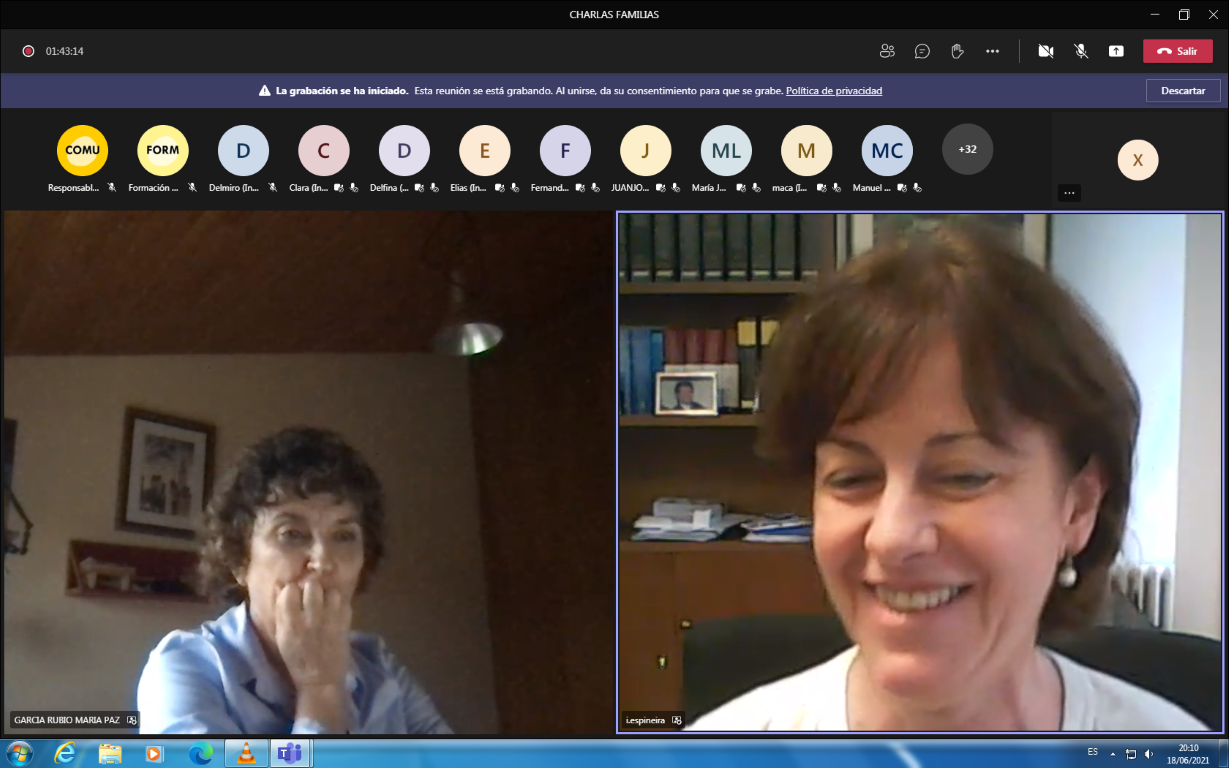This screenshot has width=1229, height=768.
Task: Open the participants panel icon
Action: pos(887,51)
